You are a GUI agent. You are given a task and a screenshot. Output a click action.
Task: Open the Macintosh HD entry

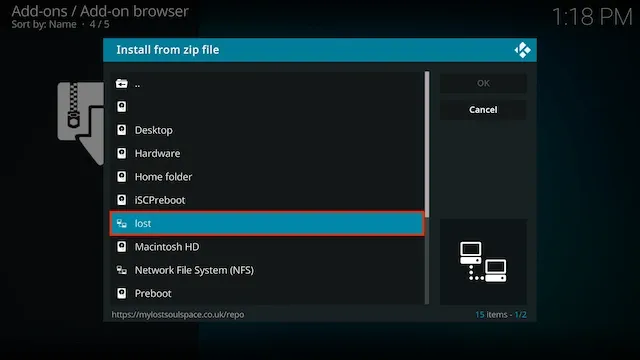[267, 247]
